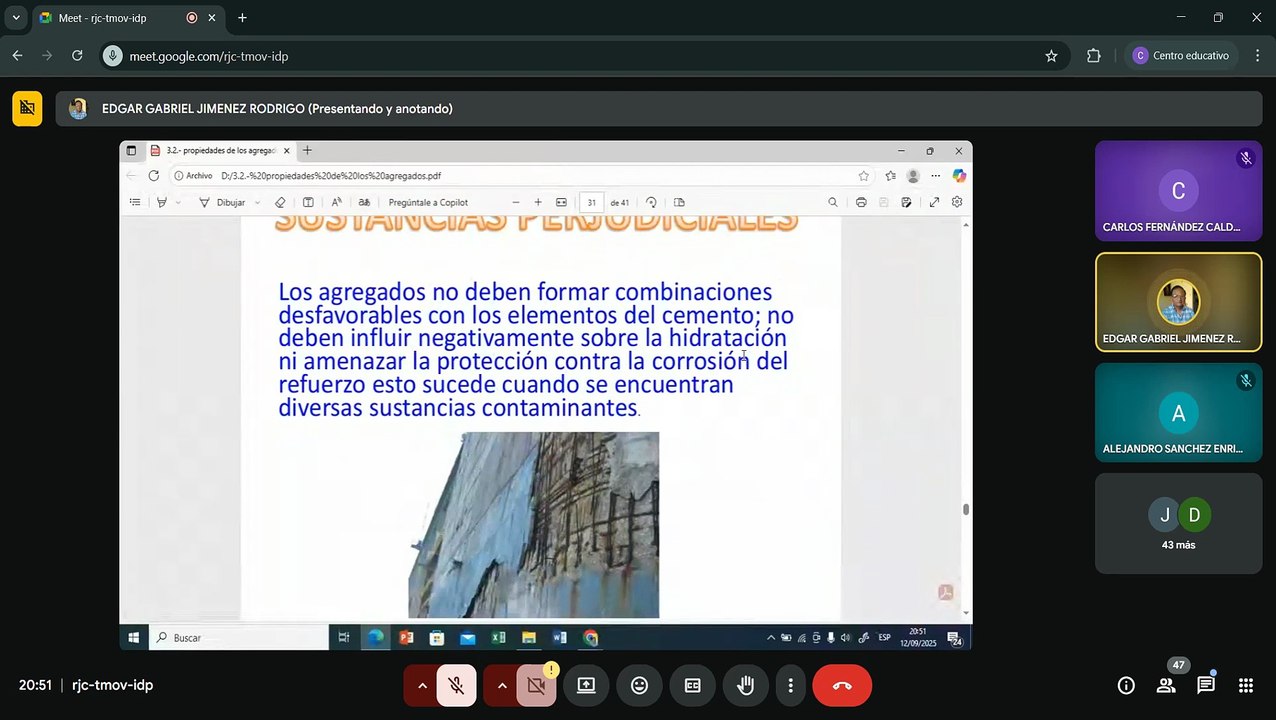Open the chat with everyone panel
The height and width of the screenshot is (720, 1276).
coord(1206,686)
